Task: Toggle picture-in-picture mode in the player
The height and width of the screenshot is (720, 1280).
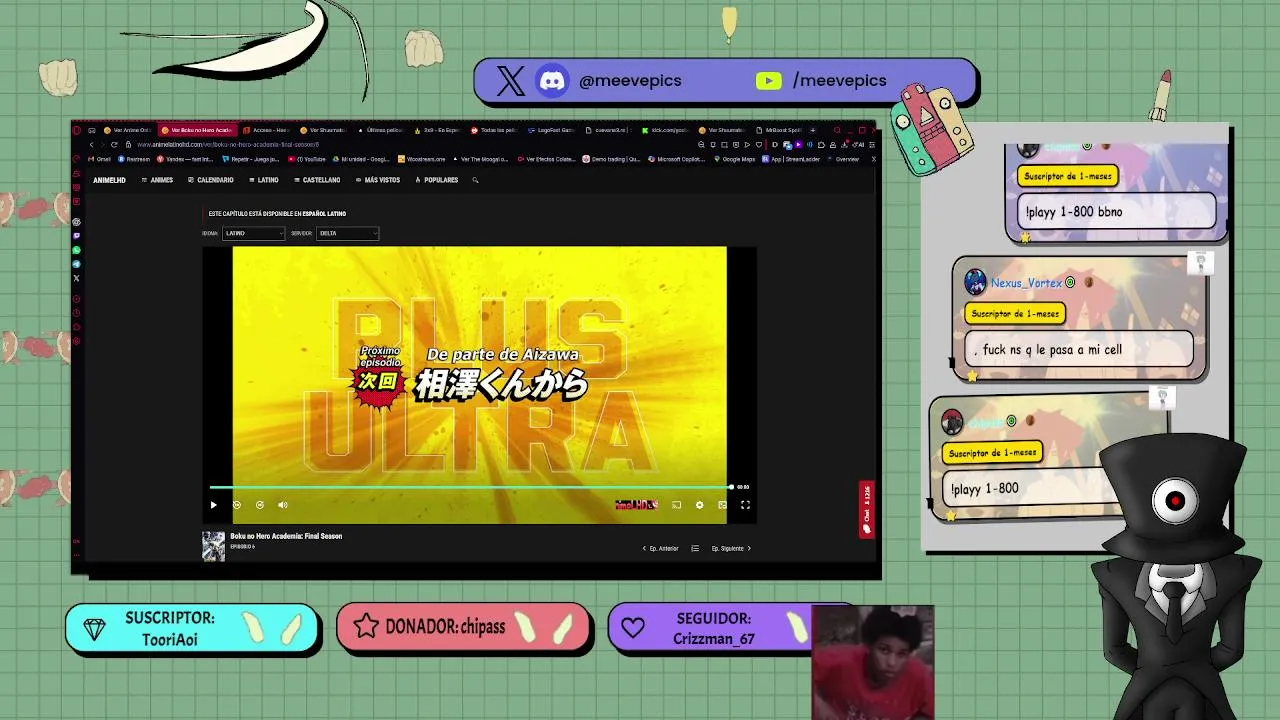Action: point(722,505)
